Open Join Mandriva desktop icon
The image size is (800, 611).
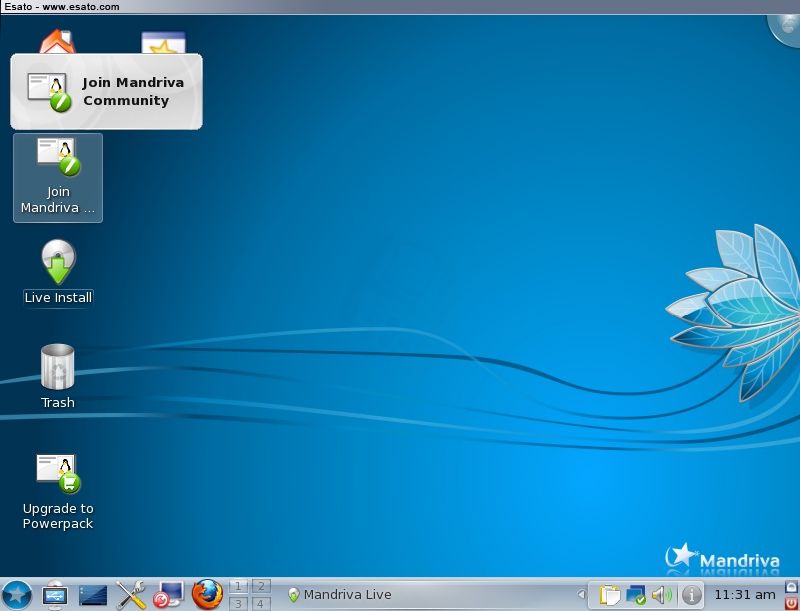tap(58, 177)
